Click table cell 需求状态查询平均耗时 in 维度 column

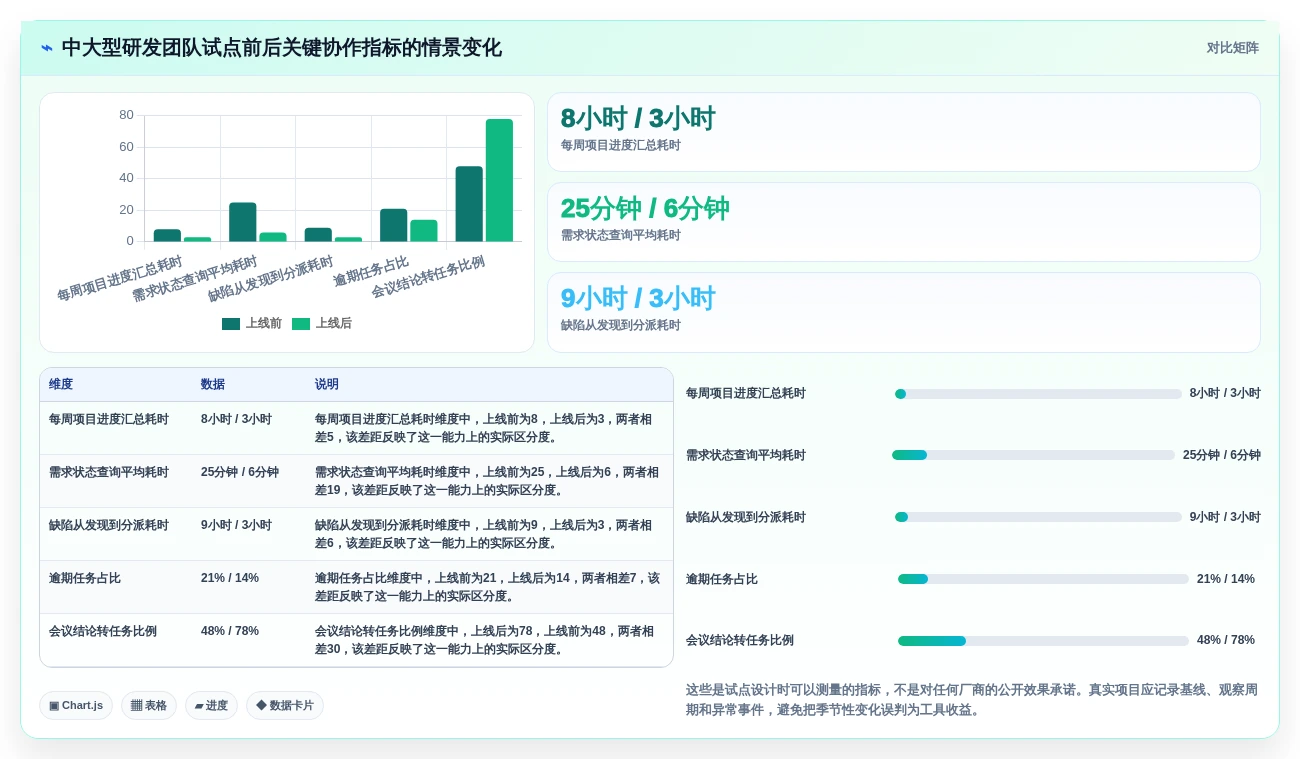click(109, 472)
